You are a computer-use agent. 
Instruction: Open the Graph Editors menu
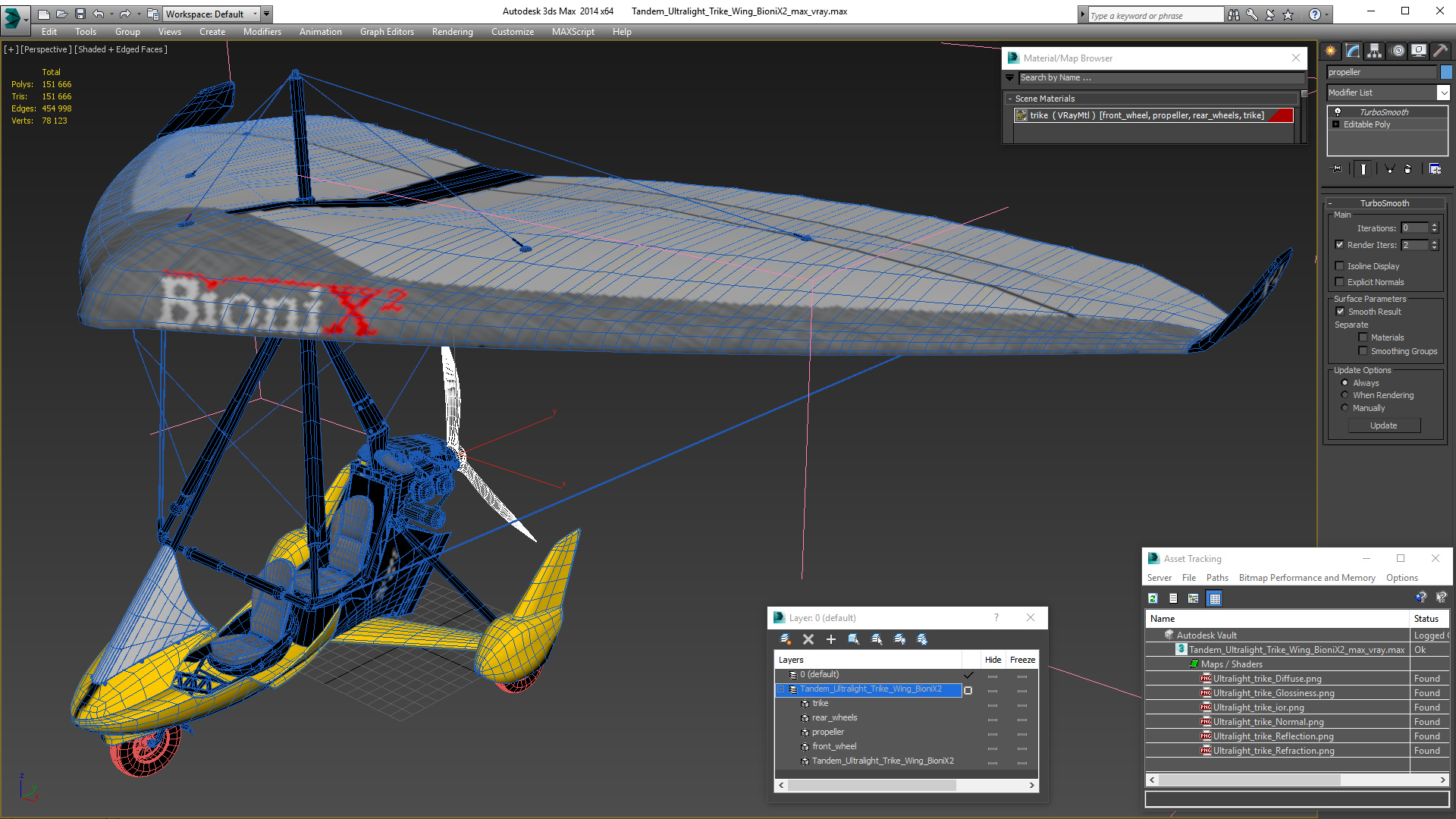tap(387, 32)
